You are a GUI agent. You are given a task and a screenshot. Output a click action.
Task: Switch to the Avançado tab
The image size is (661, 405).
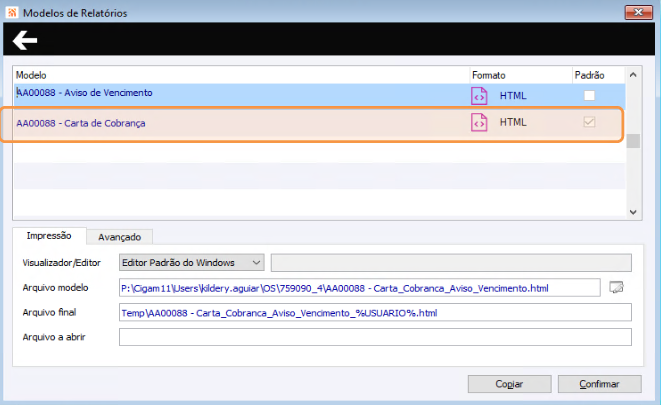point(120,237)
